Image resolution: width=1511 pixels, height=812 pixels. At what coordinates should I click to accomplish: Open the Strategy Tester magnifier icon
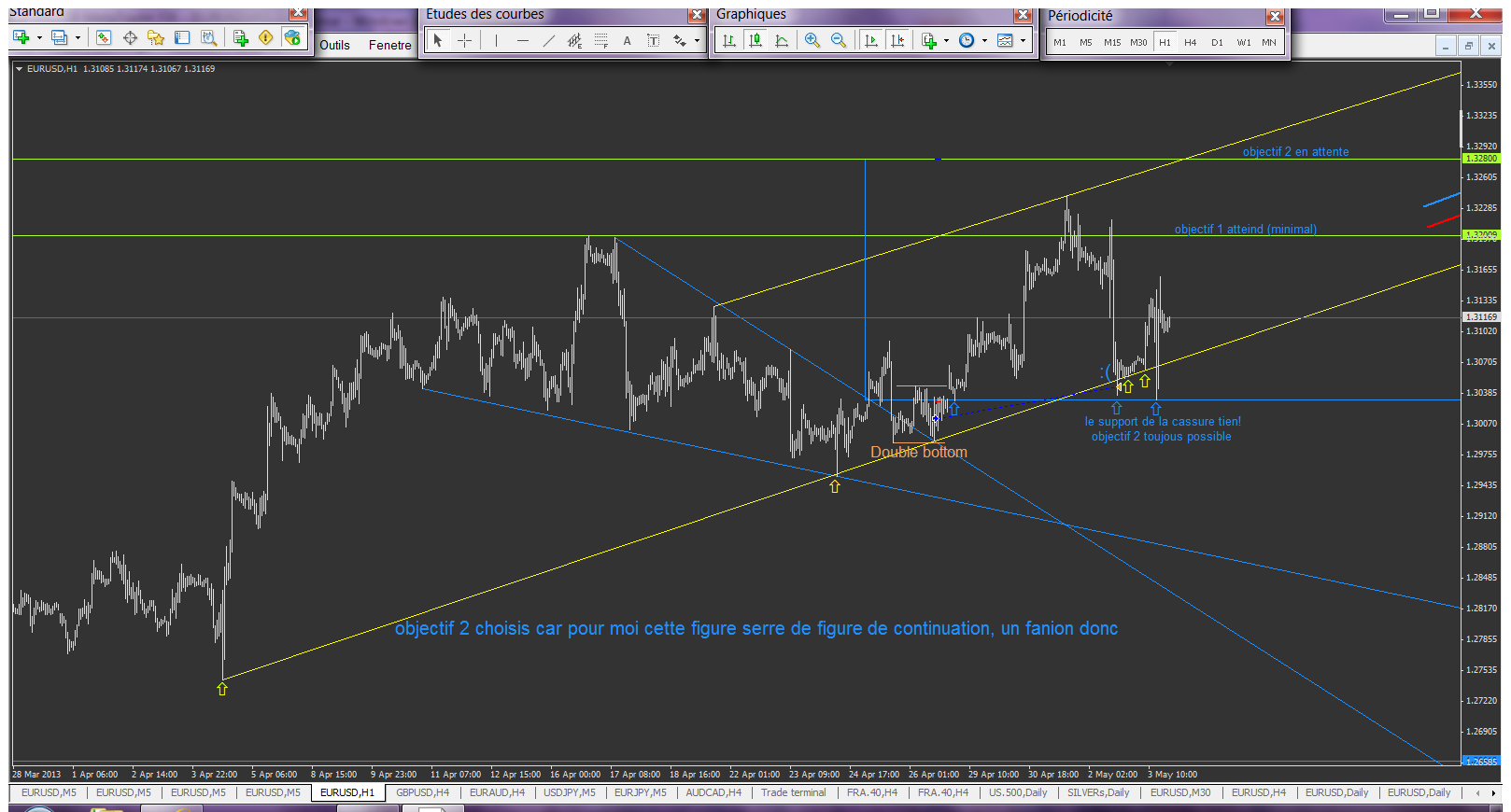pyautogui.click(x=209, y=37)
